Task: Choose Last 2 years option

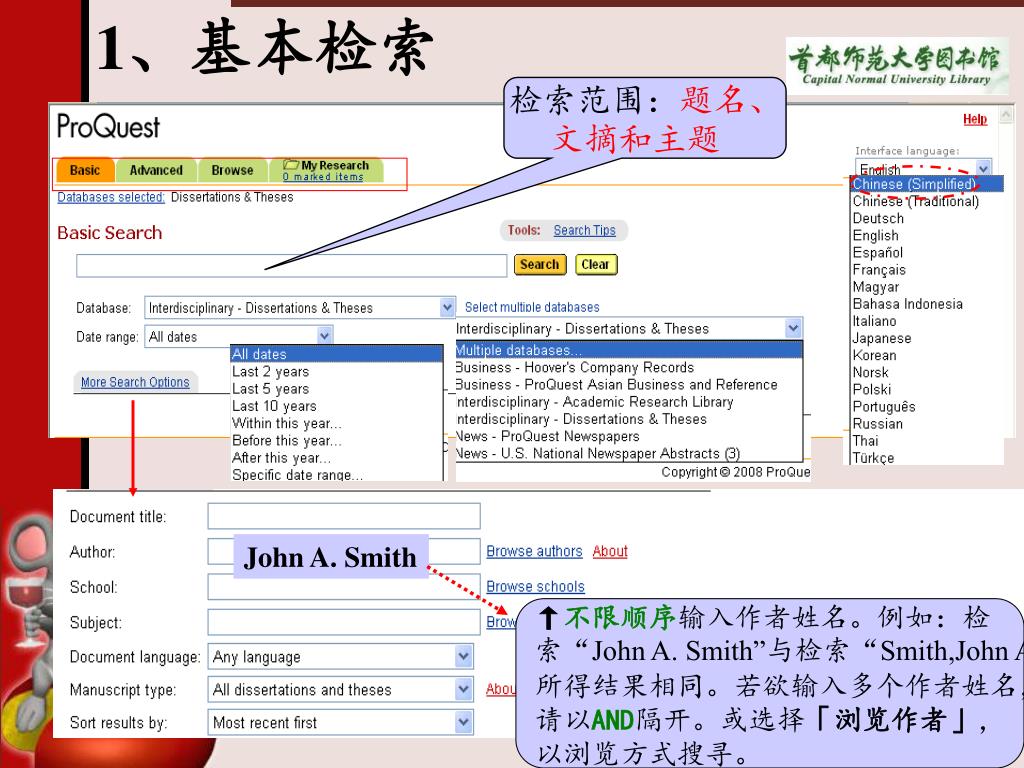Action: [x=337, y=372]
